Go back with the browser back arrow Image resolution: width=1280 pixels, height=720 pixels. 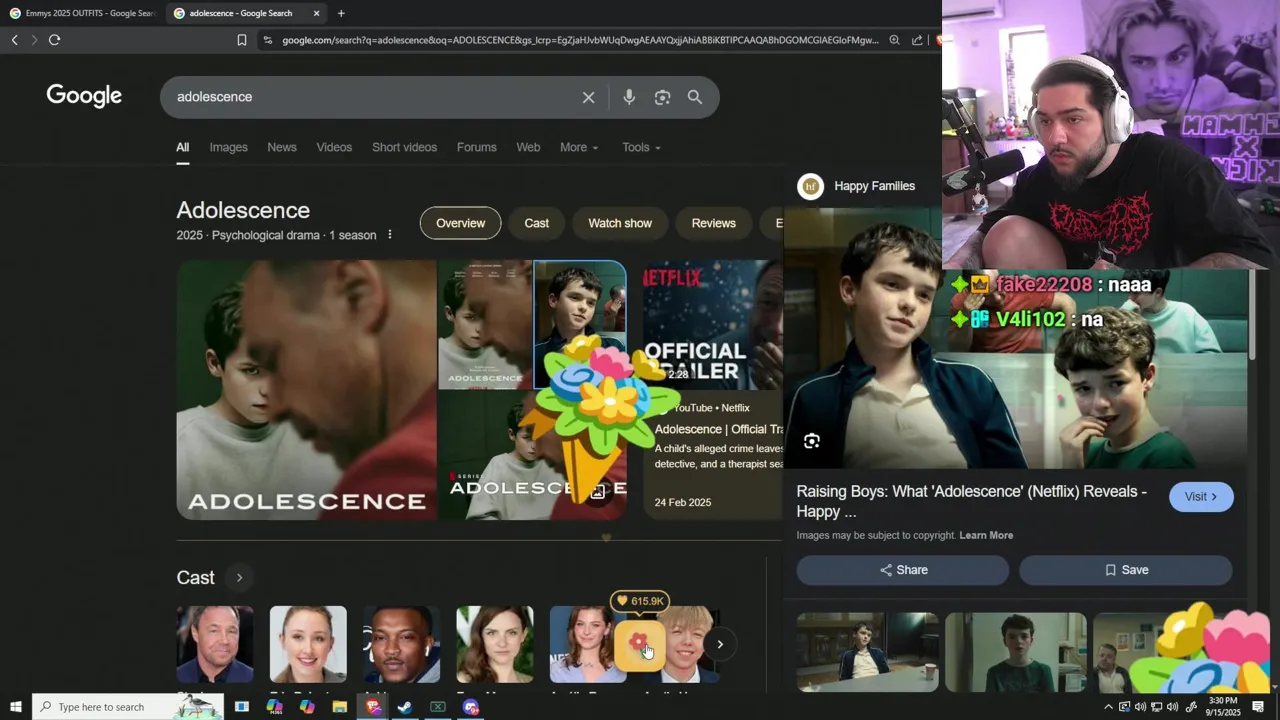(14, 40)
